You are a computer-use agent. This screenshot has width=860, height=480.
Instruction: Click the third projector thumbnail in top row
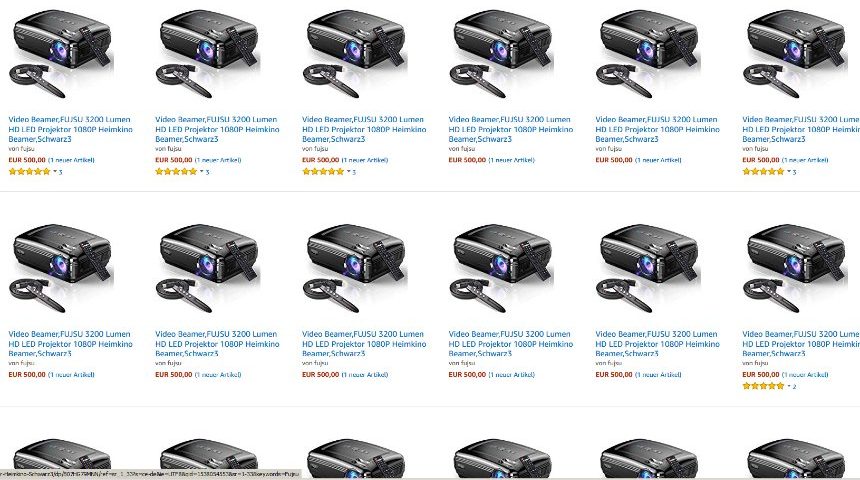pyautogui.click(x=355, y=53)
